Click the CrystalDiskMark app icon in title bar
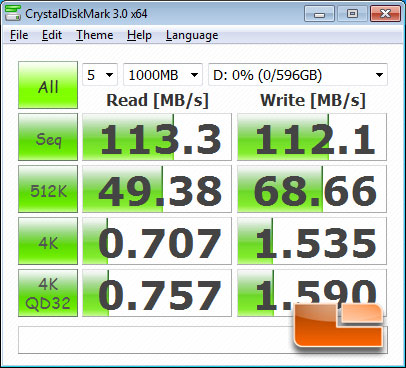 coord(13,13)
